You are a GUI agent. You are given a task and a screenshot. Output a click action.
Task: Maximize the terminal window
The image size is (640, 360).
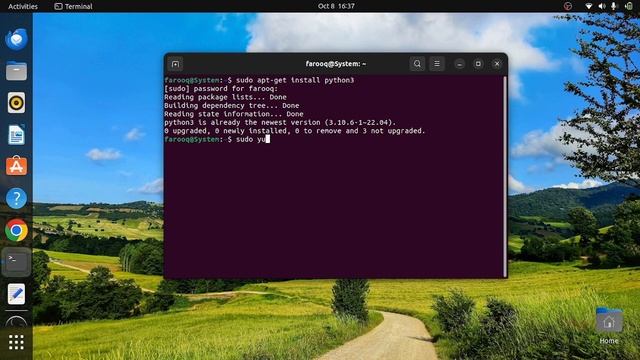[x=478, y=64]
